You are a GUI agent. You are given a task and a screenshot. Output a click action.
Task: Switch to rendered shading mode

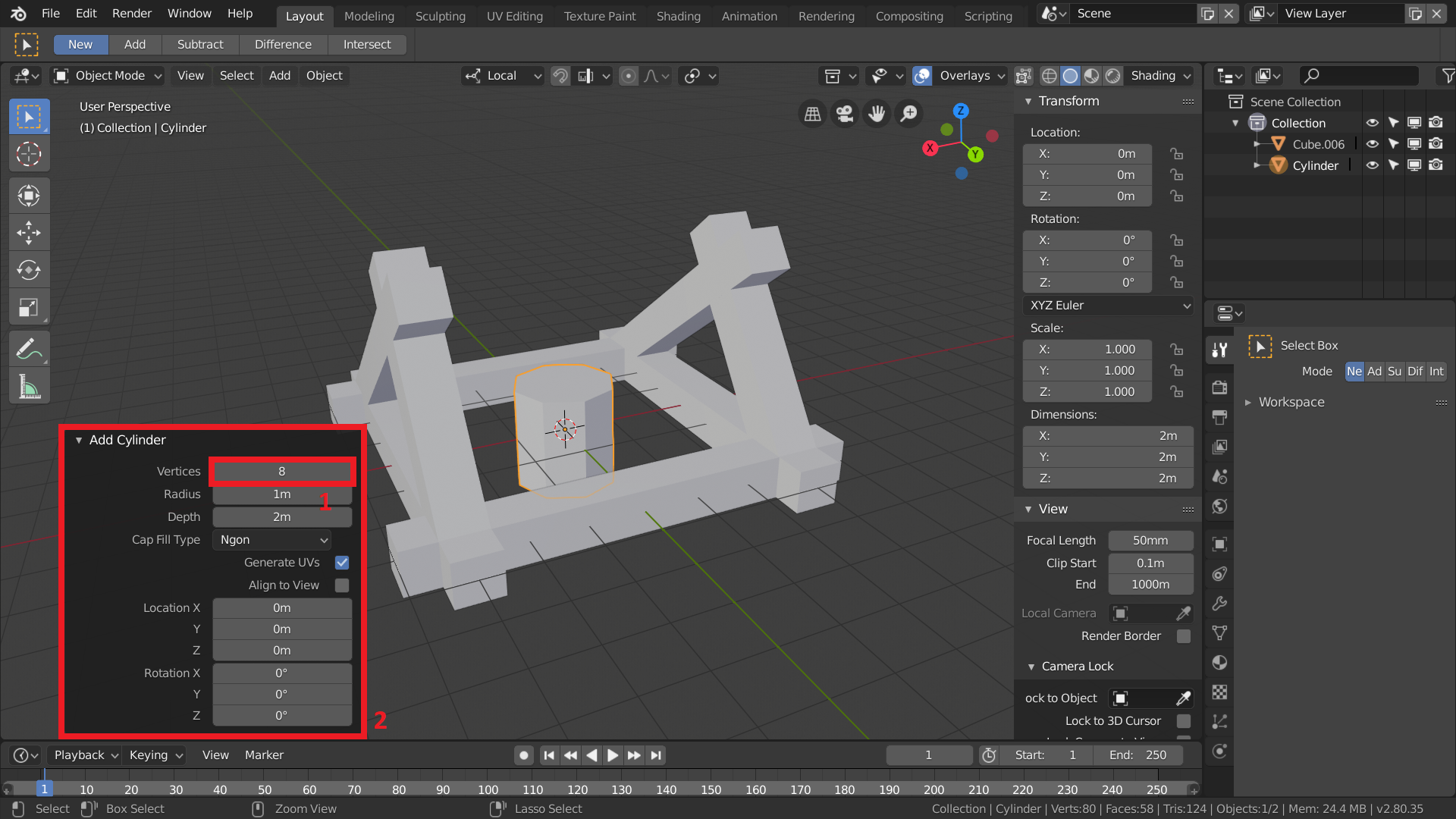click(1113, 76)
